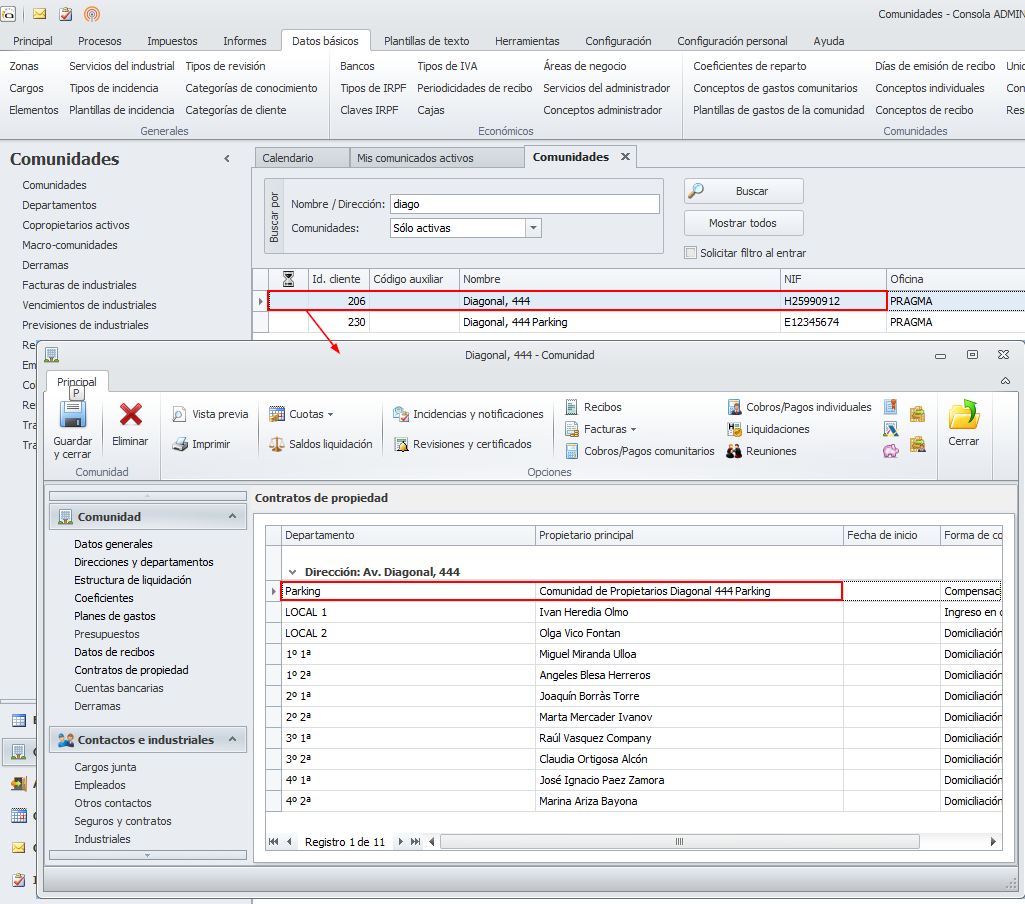Click the red Eliminar X icon

click(x=130, y=416)
